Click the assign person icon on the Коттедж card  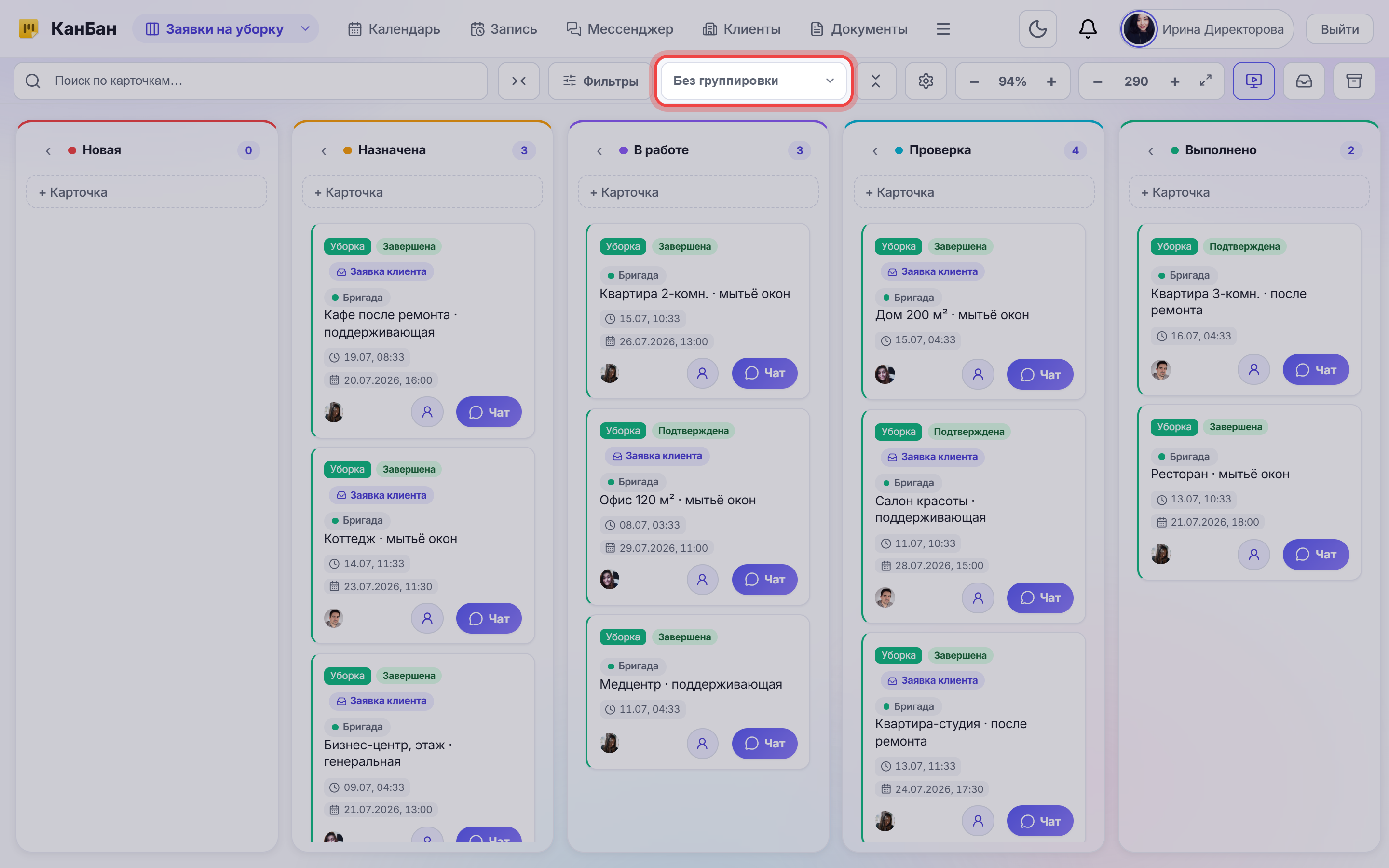[x=427, y=618]
